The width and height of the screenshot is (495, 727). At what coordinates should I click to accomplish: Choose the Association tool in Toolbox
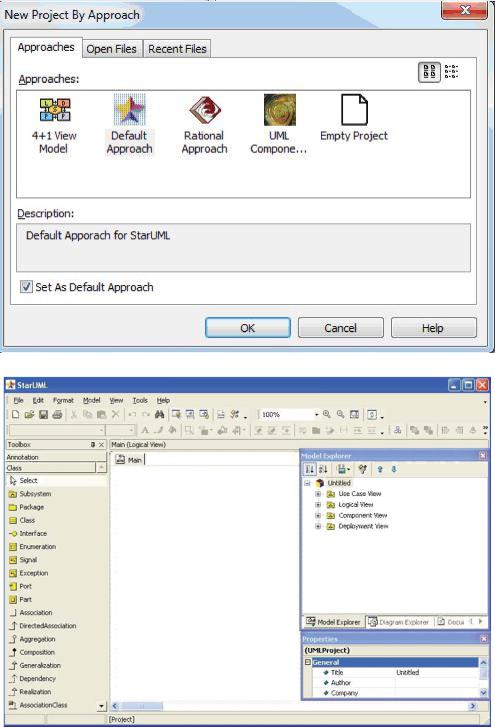pyautogui.click(x=31, y=612)
